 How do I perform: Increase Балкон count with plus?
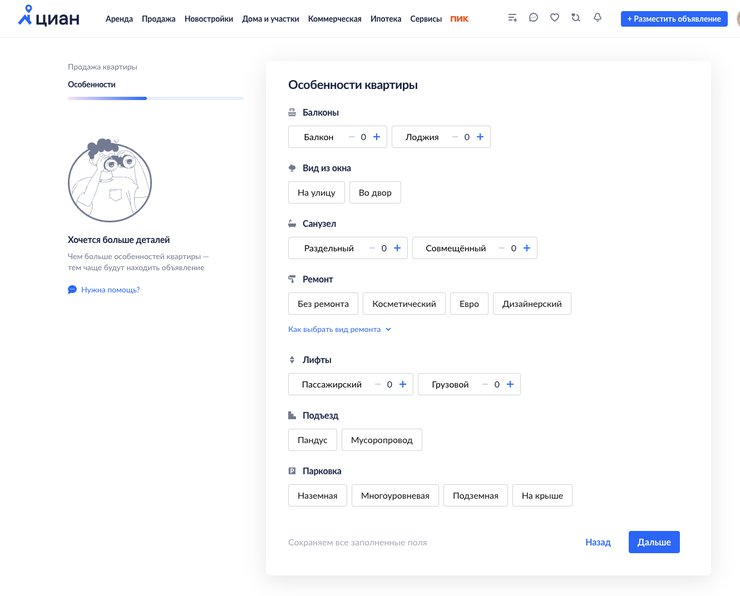pos(377,137)
